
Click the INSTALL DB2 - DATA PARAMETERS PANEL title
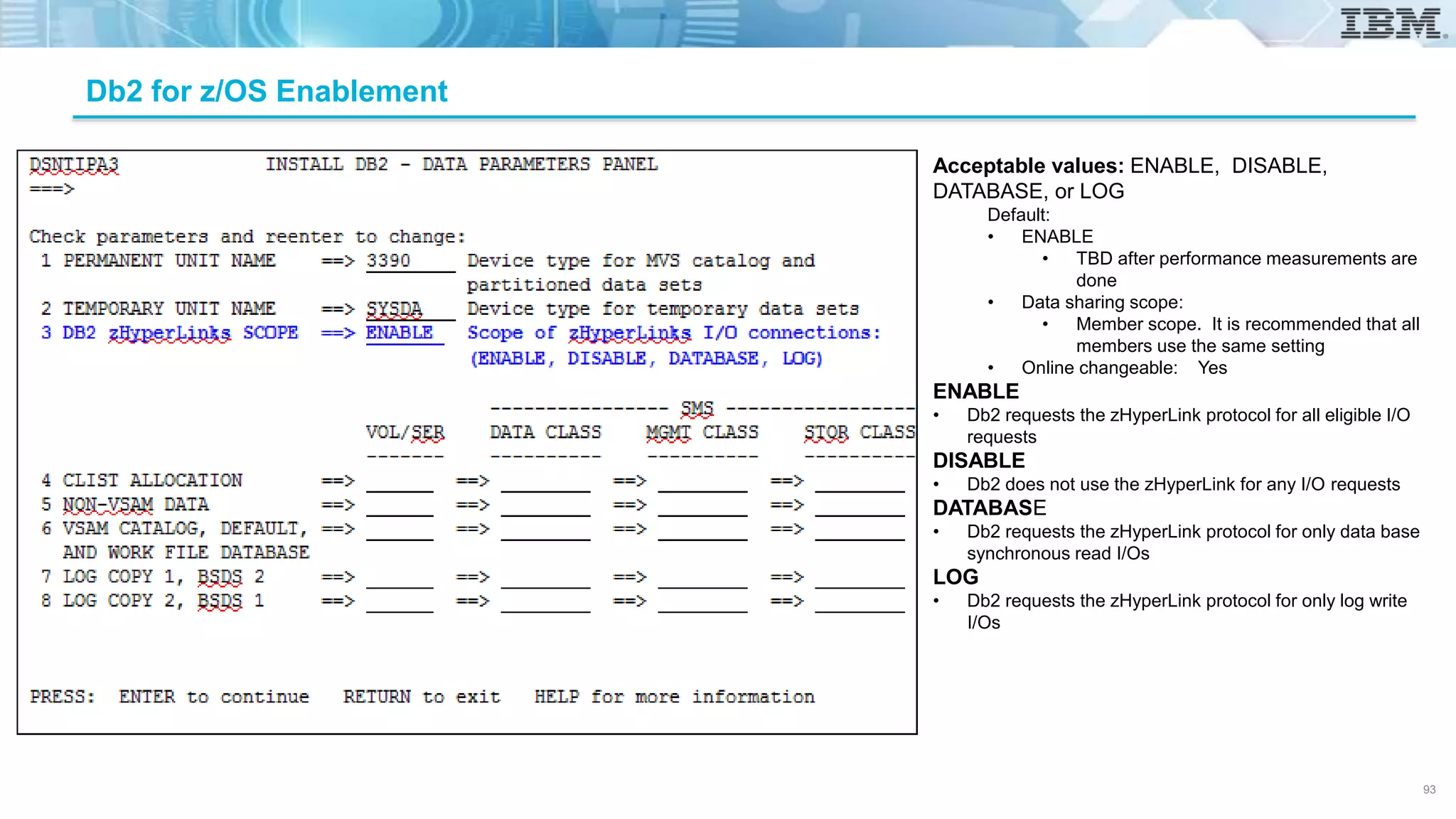coord(461,165)
